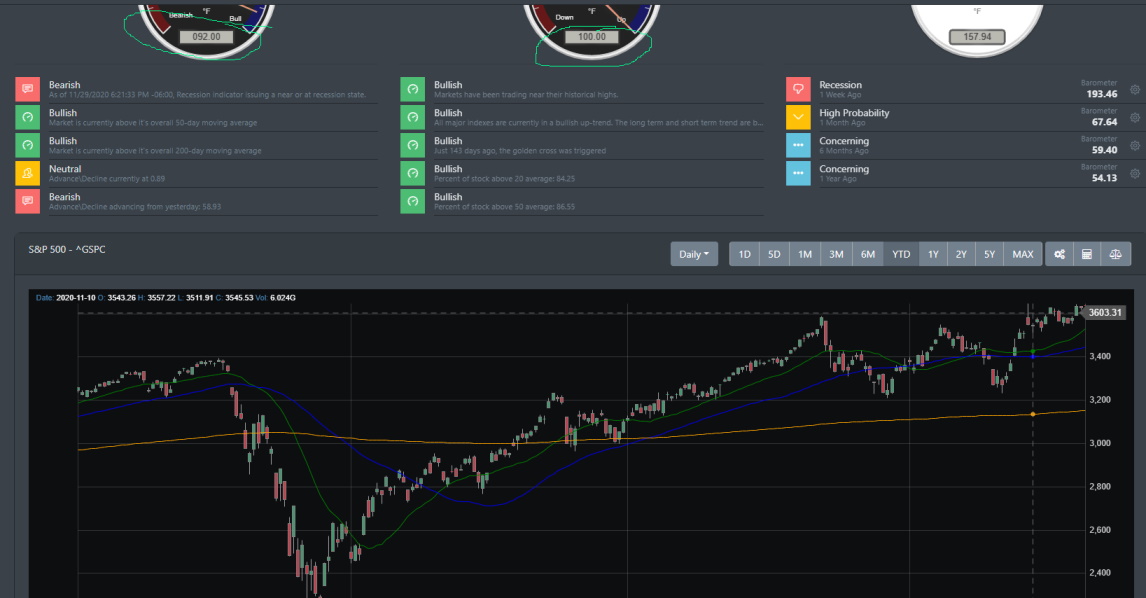Click green icon for stock above 50 average
The height and width of the screenshot is (598, 1146).
click(x=413, y=201)
